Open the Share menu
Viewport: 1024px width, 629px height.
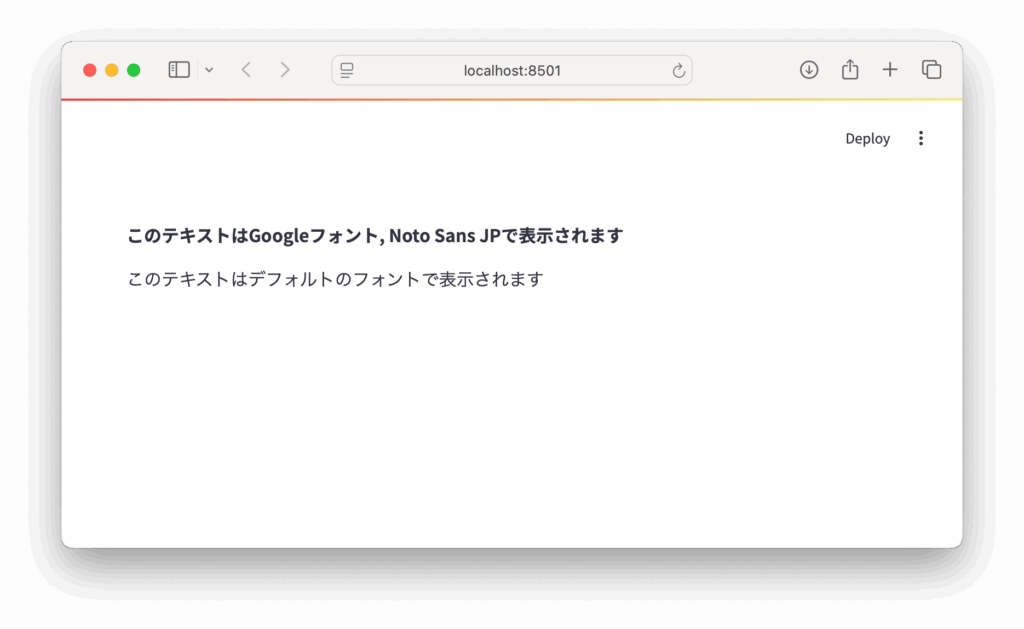(850, 70)
